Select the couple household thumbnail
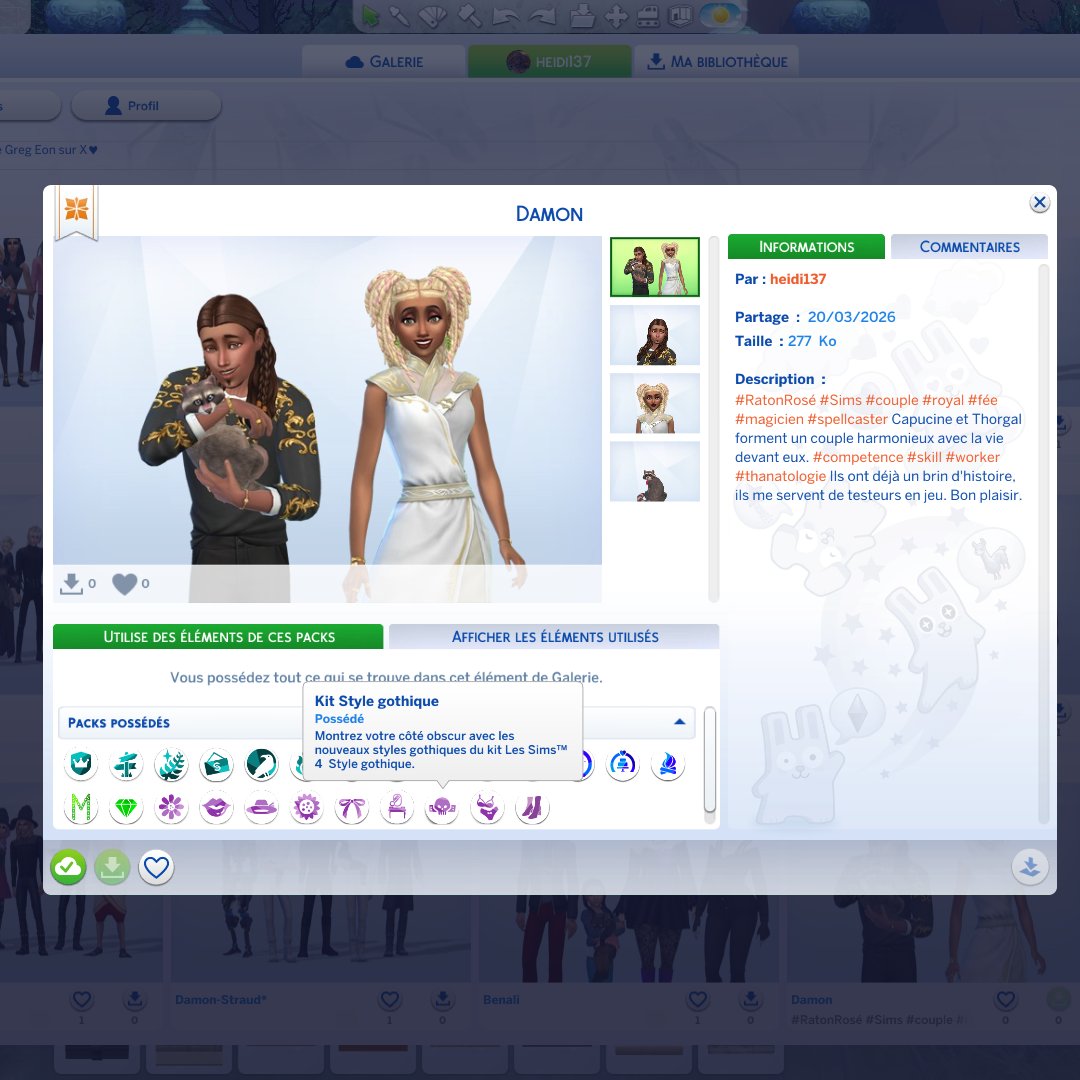Screen dimensions: 1080x1080 click(x=654, y=267)
